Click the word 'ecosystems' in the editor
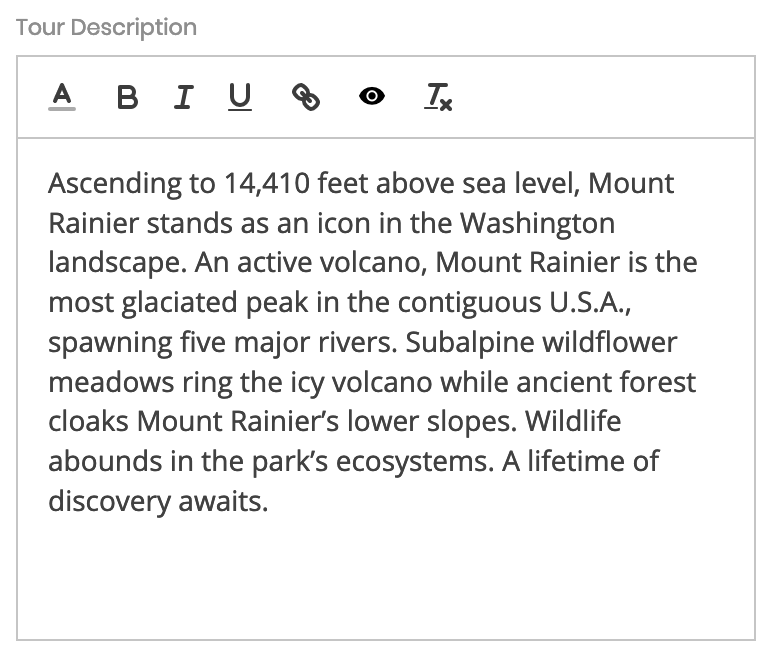This screenshot has height=660, width=784. pyautogui.click(x=411, y=462)
